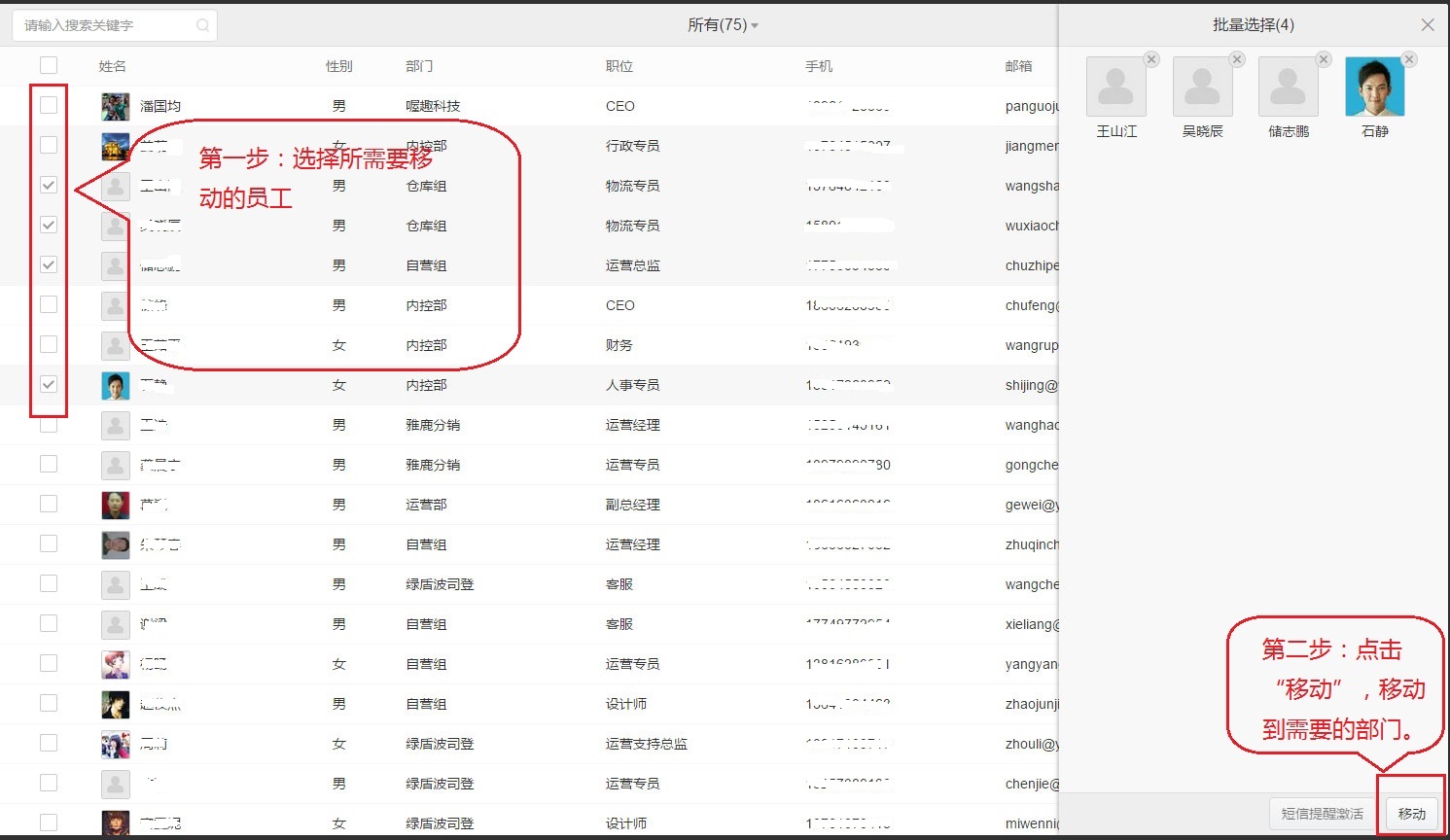Viewport: 1450px width, 840px height.
Task: Remove 石静 from batch selection
Action: [1409, 59]
